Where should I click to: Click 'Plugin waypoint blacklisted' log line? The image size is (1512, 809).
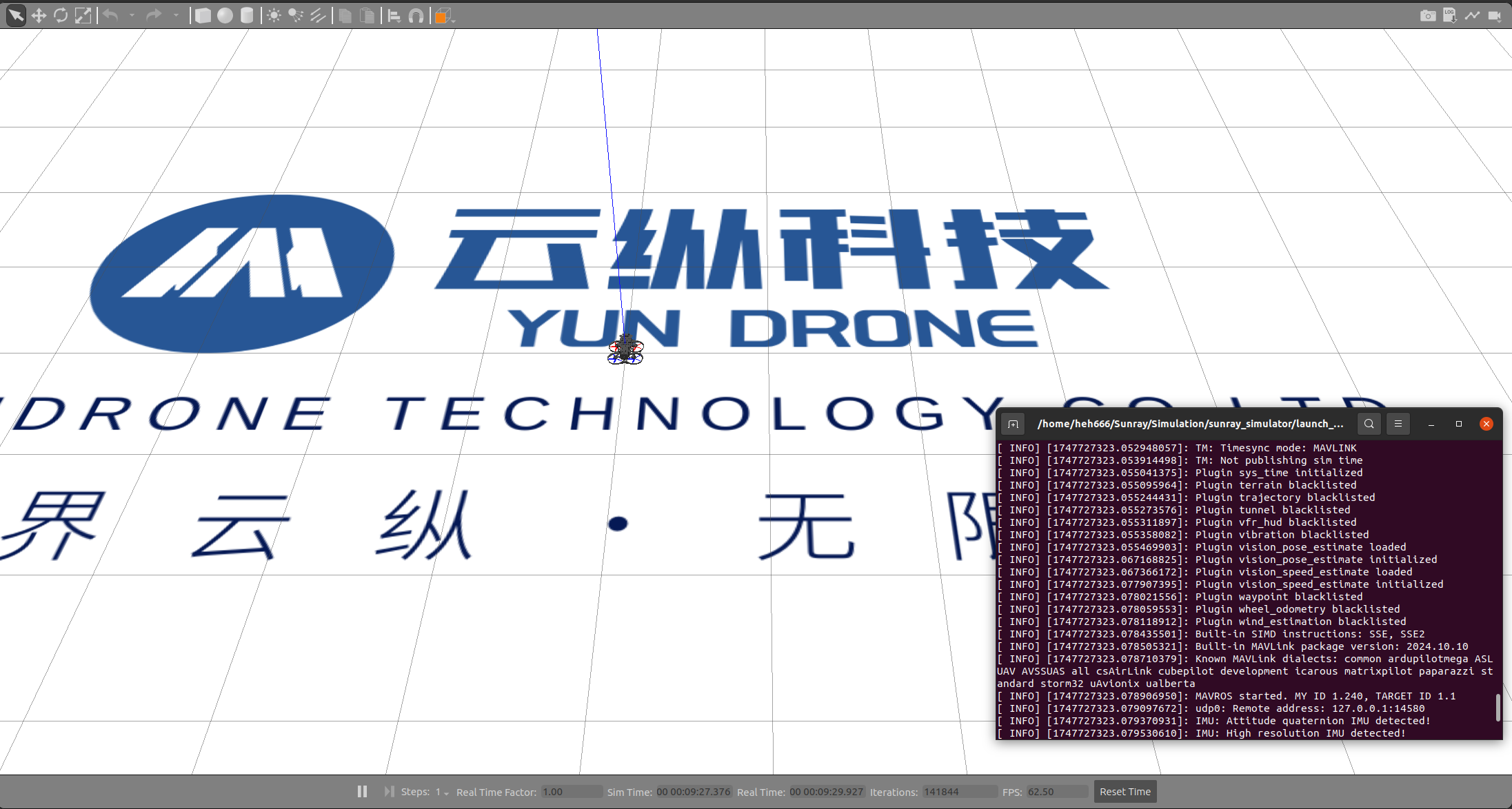(1180, 597)
